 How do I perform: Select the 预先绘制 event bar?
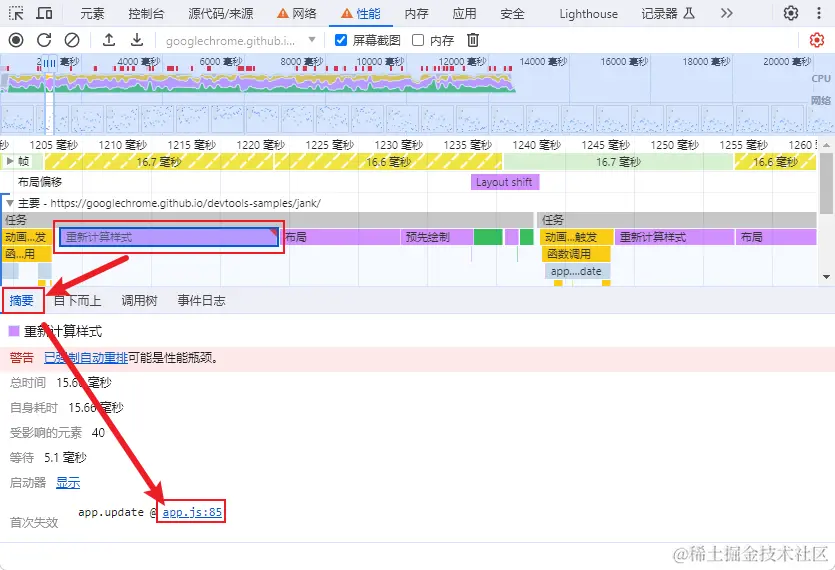[437, 237]
